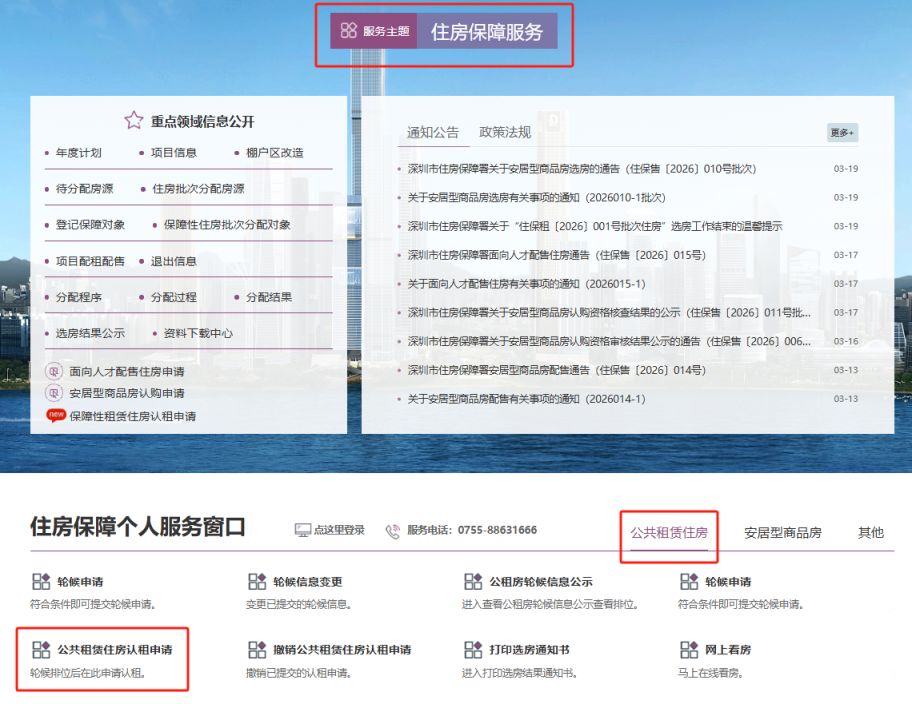Switch to the 政策法规 tab
The height and width of the screenshot is (704, 912).
pos(507,130)
